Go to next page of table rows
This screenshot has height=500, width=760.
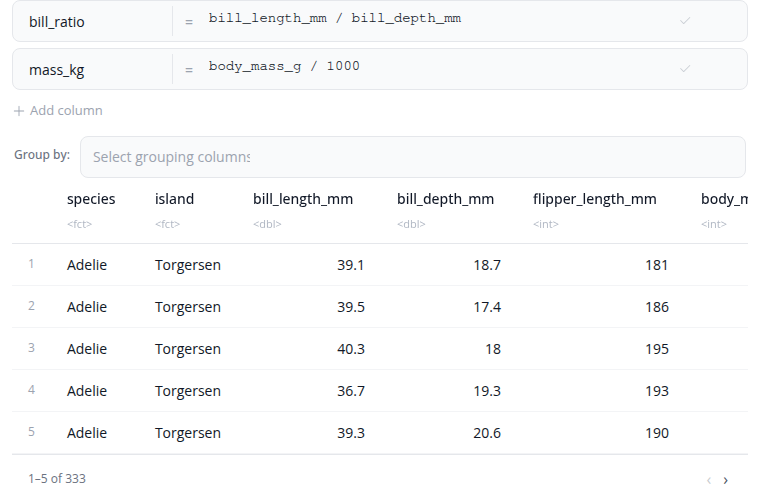point(726,480)
